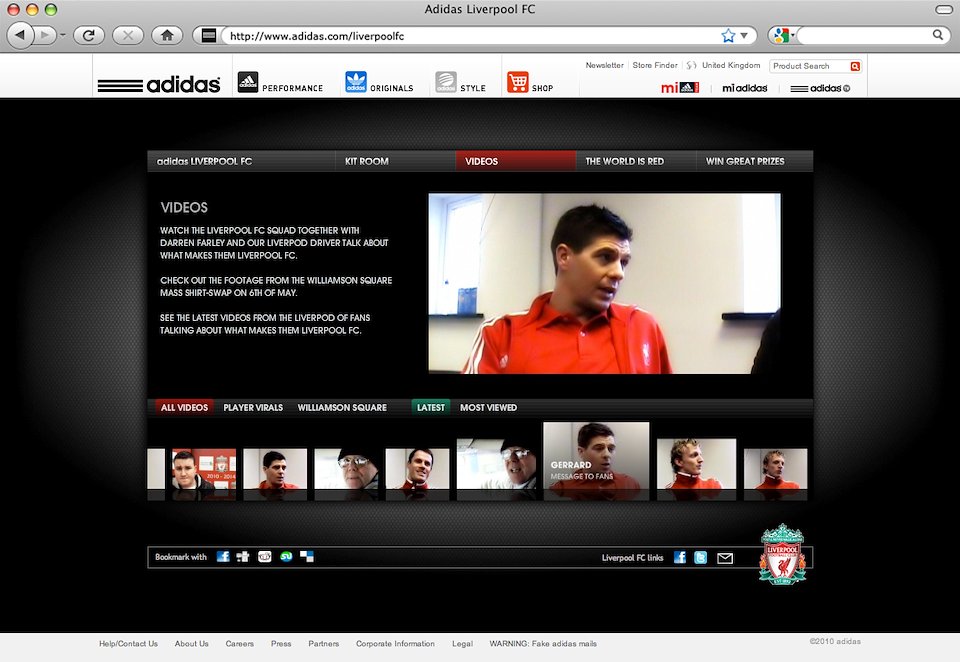Play the Gerrard Message to Fans thumbnail
This screenshot has height=662, width=960.
point(596,461)
